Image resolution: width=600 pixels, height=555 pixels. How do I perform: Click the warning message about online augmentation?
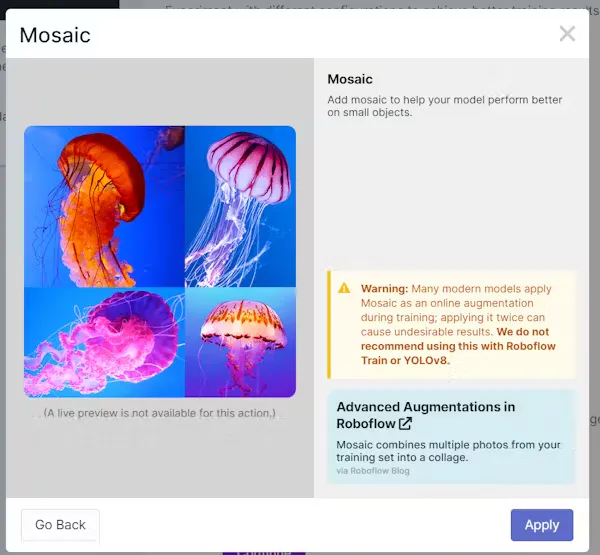456,310
